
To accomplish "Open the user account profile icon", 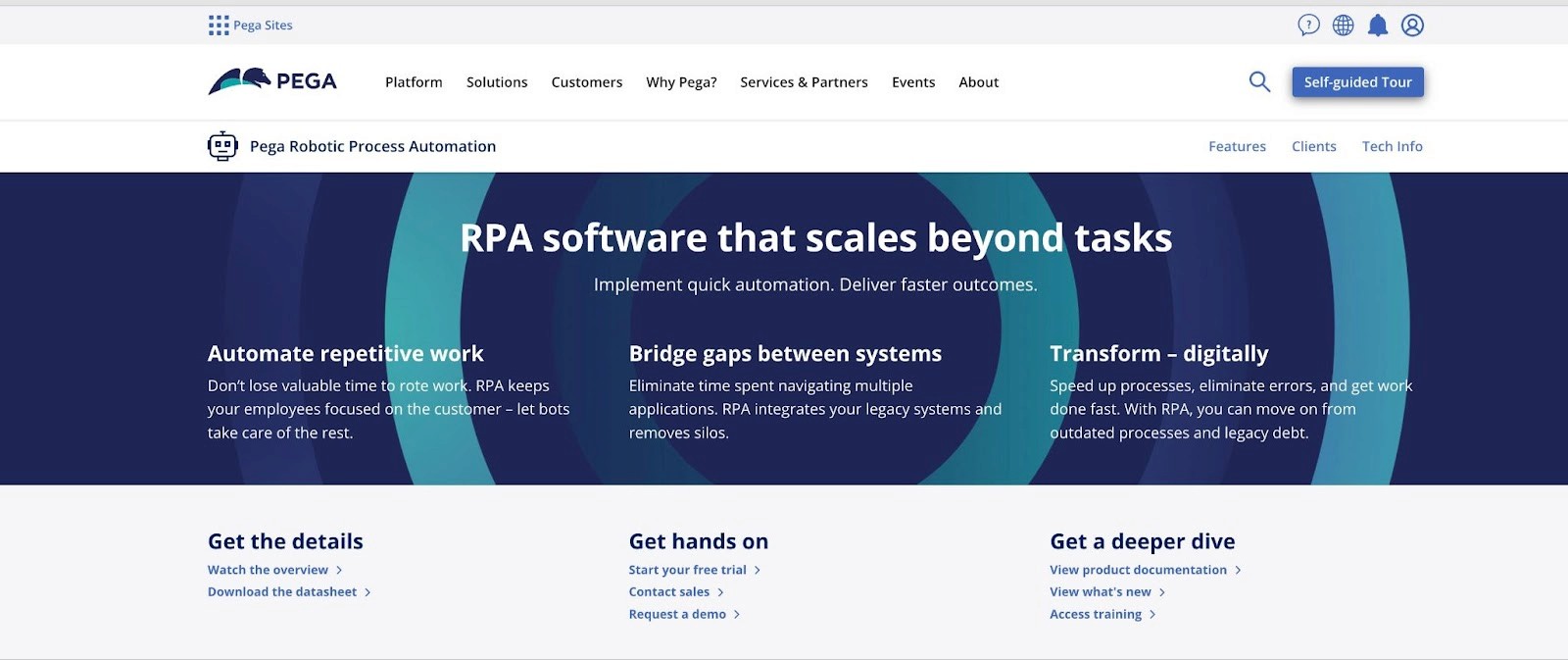I will pyautogui.click(x=1412, y=25).
